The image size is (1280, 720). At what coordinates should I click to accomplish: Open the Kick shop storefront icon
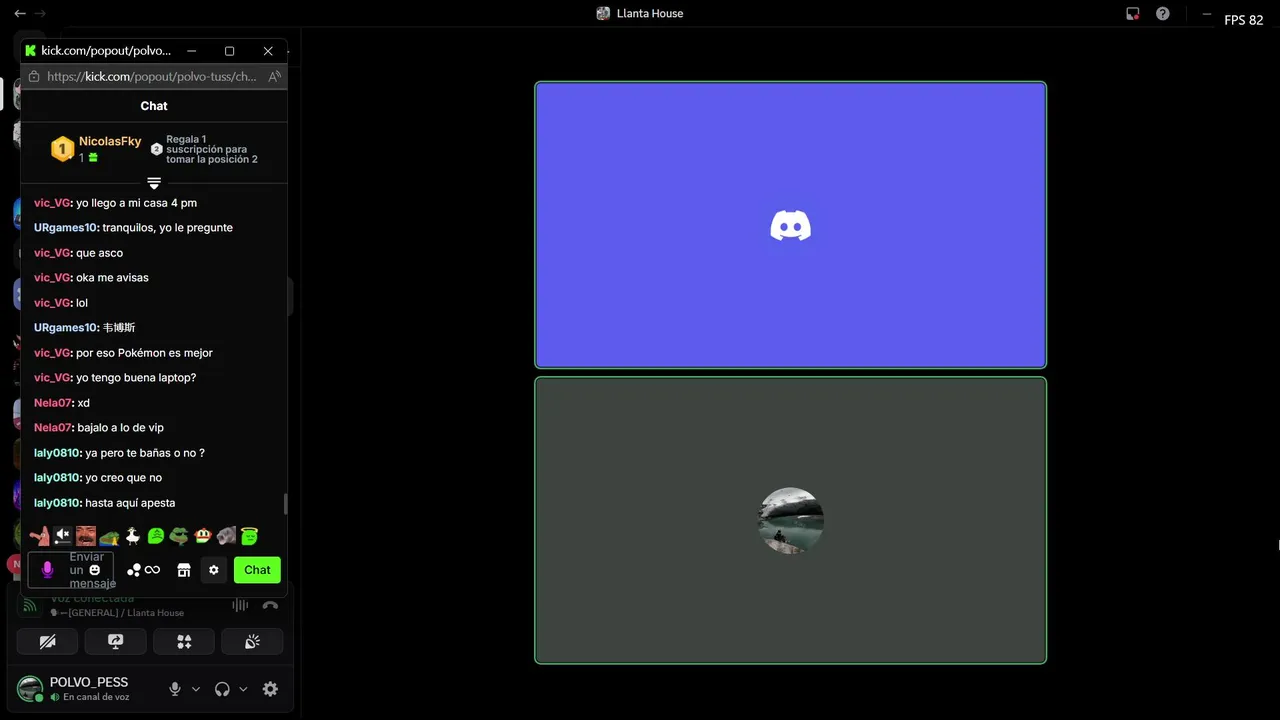pyautogui.click(x=184, y=570)
